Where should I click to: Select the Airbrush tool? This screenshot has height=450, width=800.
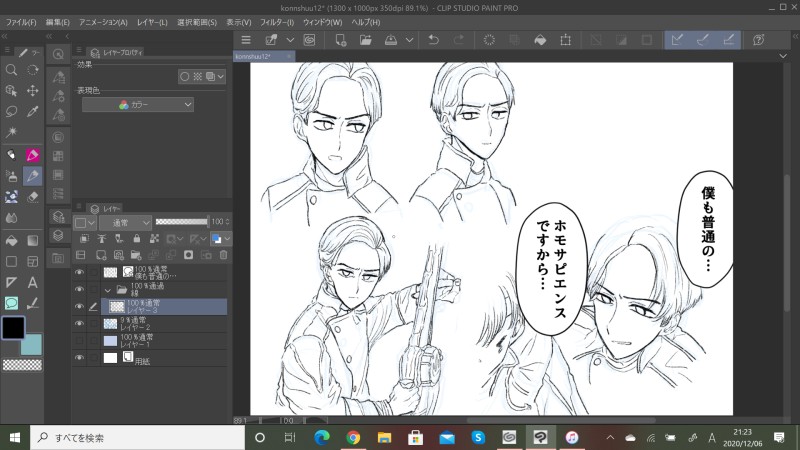(11, 176)
